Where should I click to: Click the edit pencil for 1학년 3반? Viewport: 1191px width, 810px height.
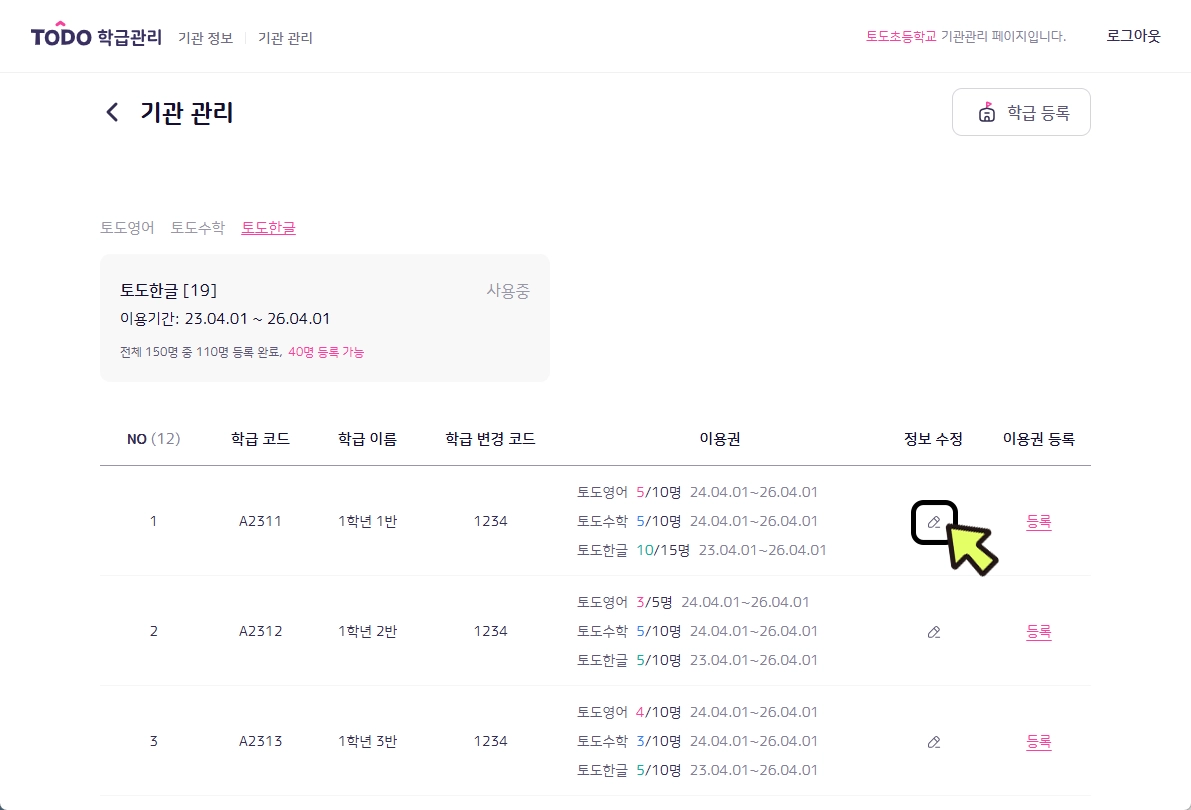[x=934, y=742]
